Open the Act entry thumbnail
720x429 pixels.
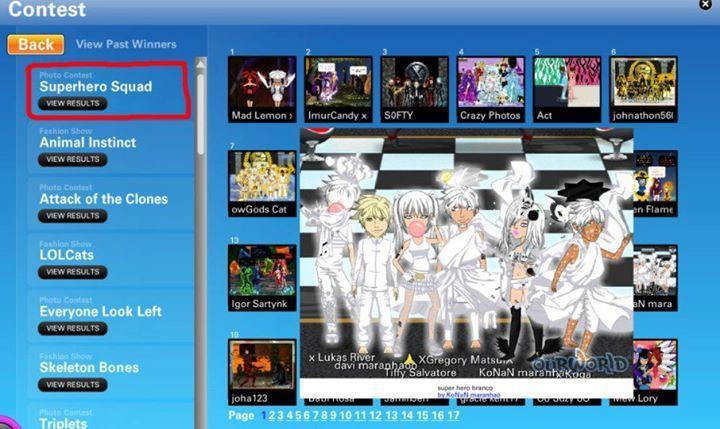click(567, 90)
